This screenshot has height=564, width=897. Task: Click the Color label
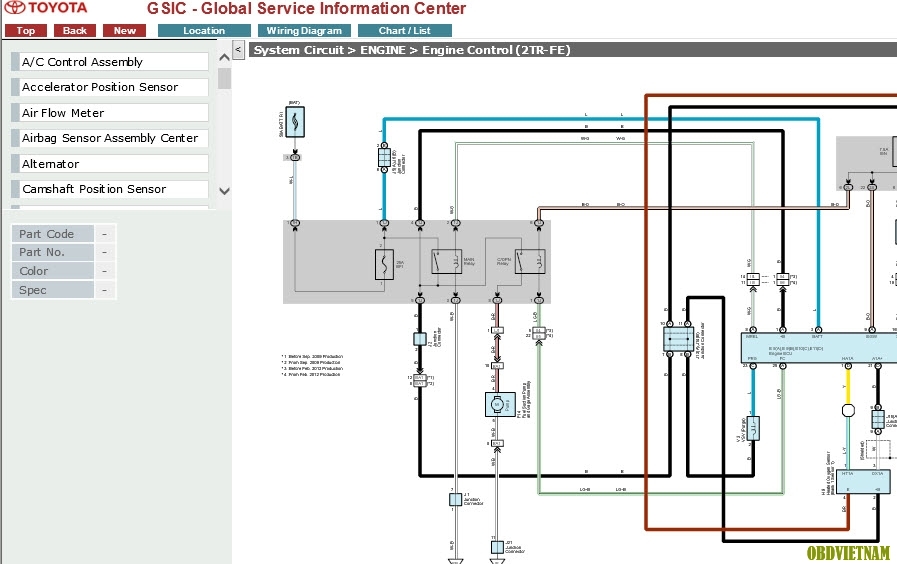[x=52, y=271]
